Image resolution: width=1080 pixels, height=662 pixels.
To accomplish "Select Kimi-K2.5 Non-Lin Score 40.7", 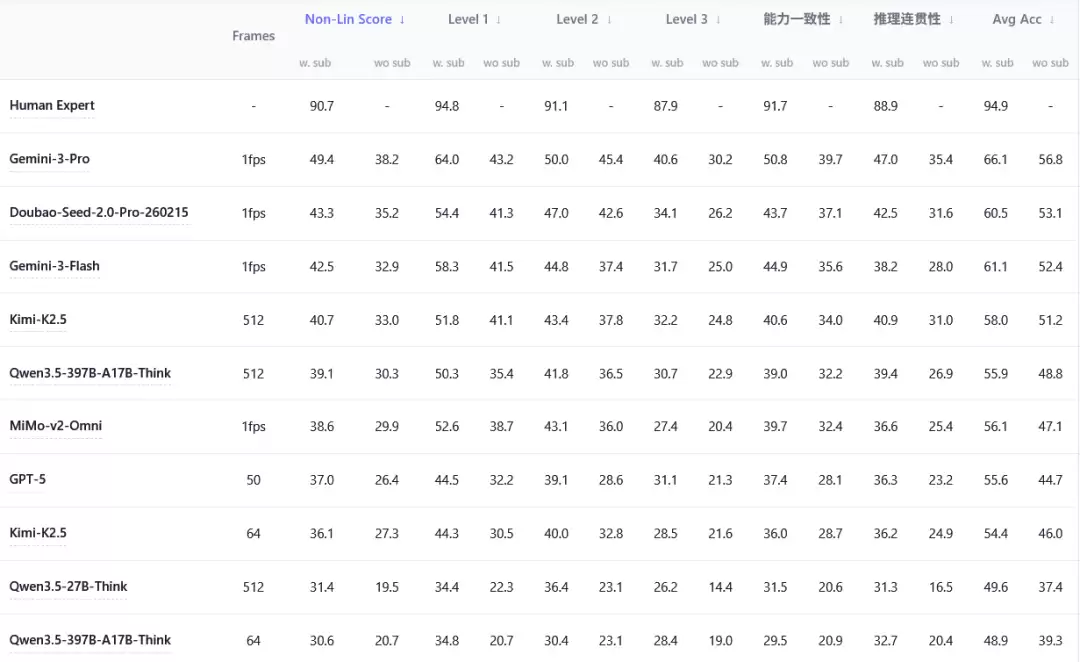I will coord(322,320).
